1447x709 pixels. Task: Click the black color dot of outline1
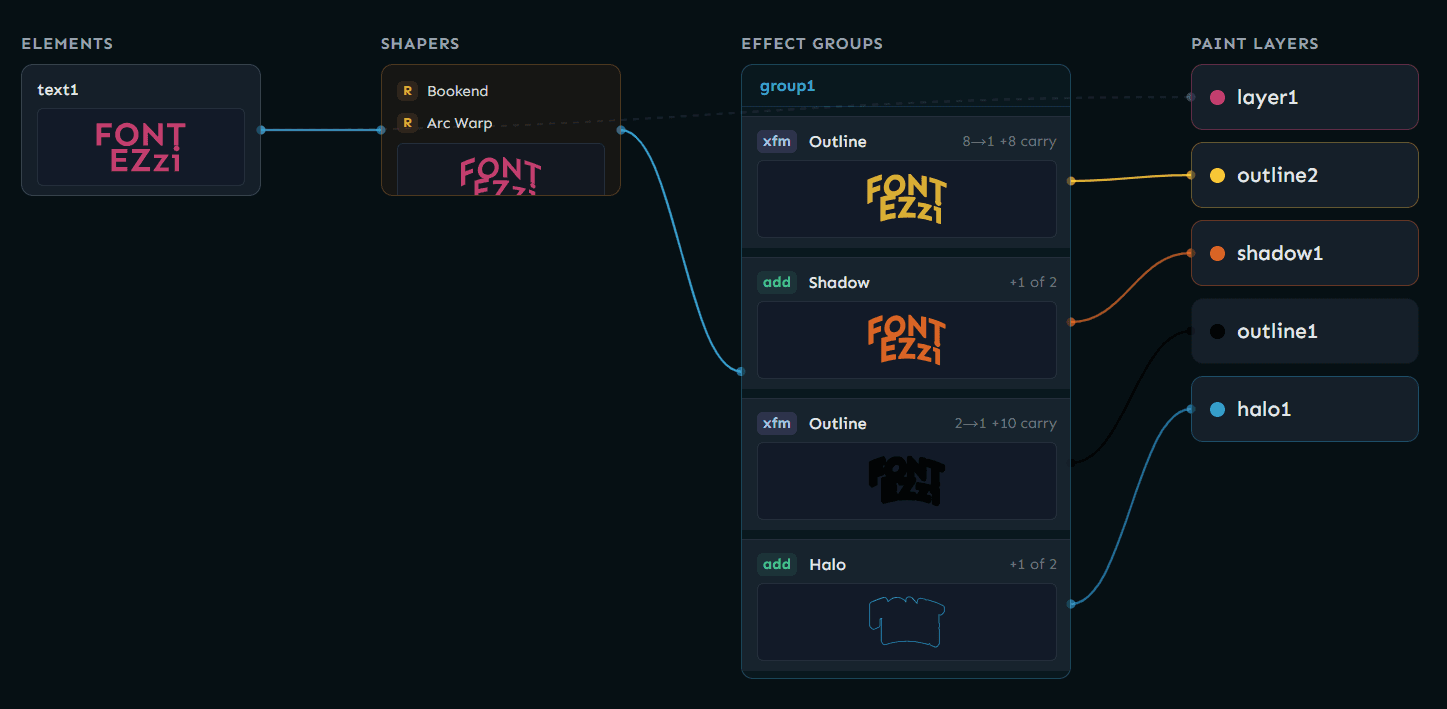[1217, 331]
